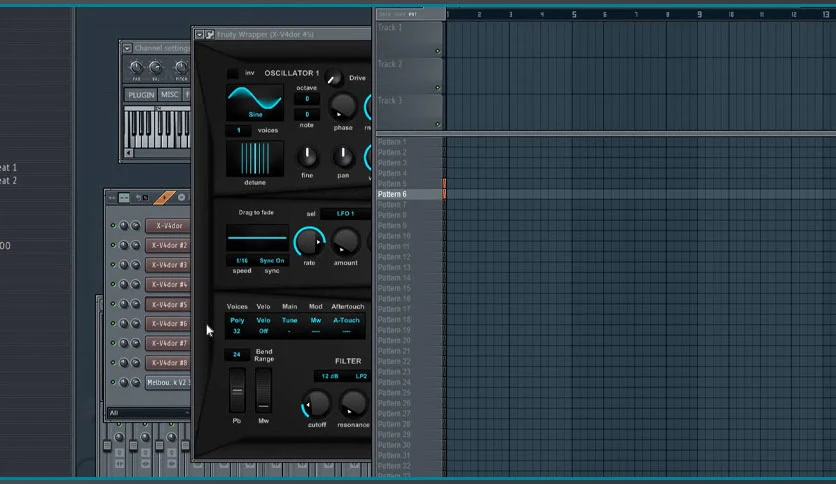836x484 pixels.
Task: Click the X-V4dor #6 channel volume knob
Action: coord(135,324)
